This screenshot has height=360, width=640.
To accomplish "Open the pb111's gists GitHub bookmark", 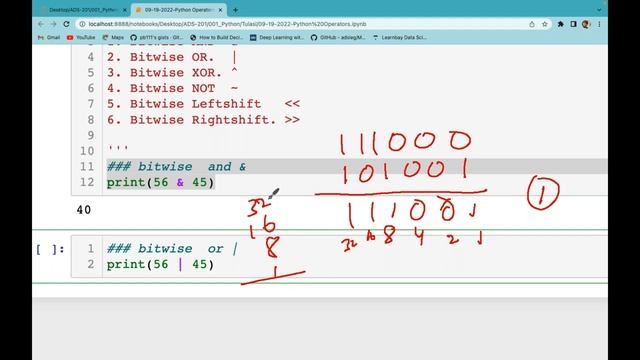I will (x=156, y=37).
